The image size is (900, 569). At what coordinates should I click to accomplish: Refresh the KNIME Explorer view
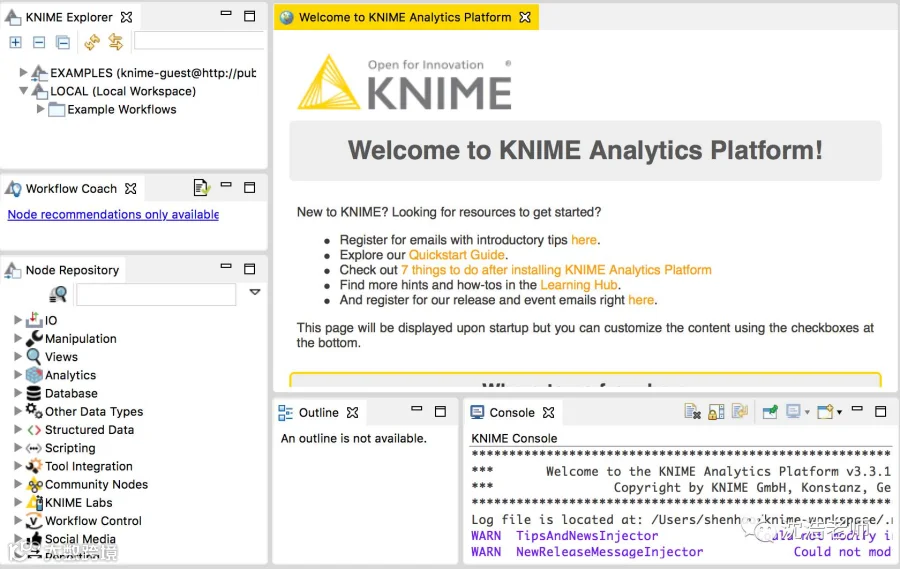(92, 42)
